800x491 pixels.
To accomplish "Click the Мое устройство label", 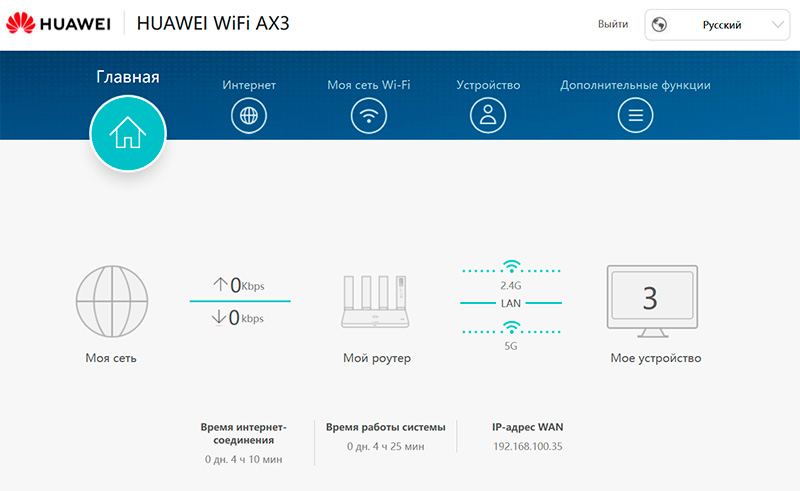I will pos(655,358).
